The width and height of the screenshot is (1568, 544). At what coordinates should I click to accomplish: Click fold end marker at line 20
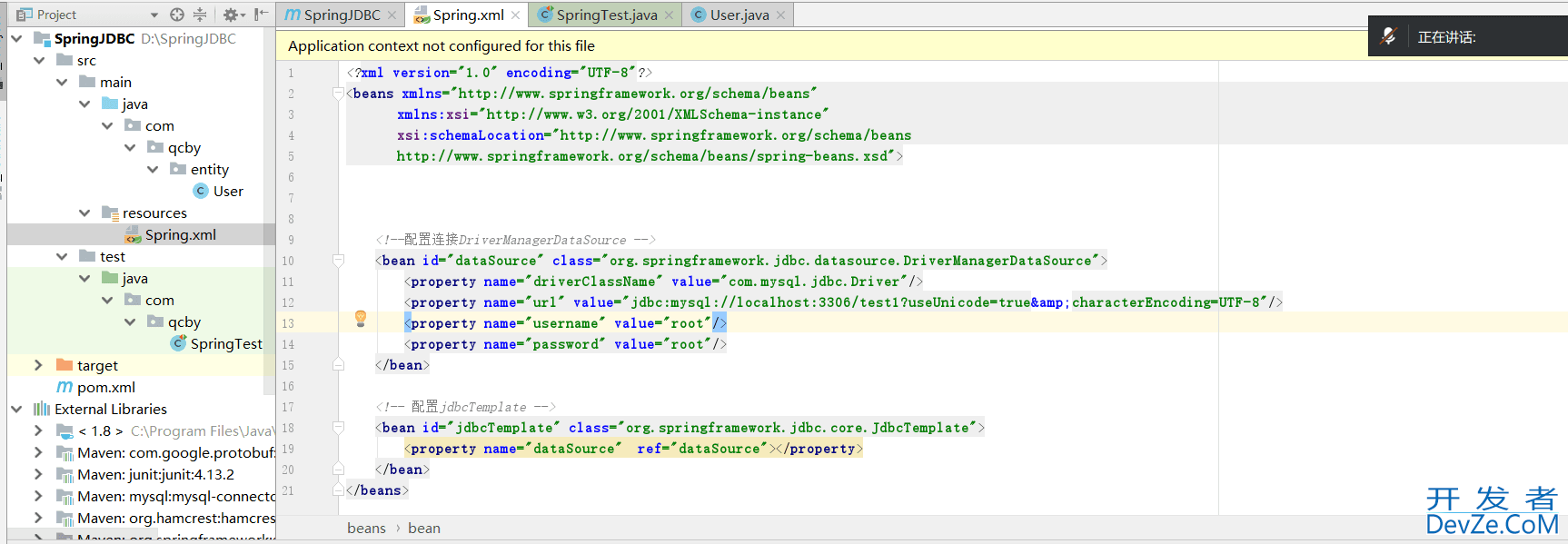pos(338,470)
